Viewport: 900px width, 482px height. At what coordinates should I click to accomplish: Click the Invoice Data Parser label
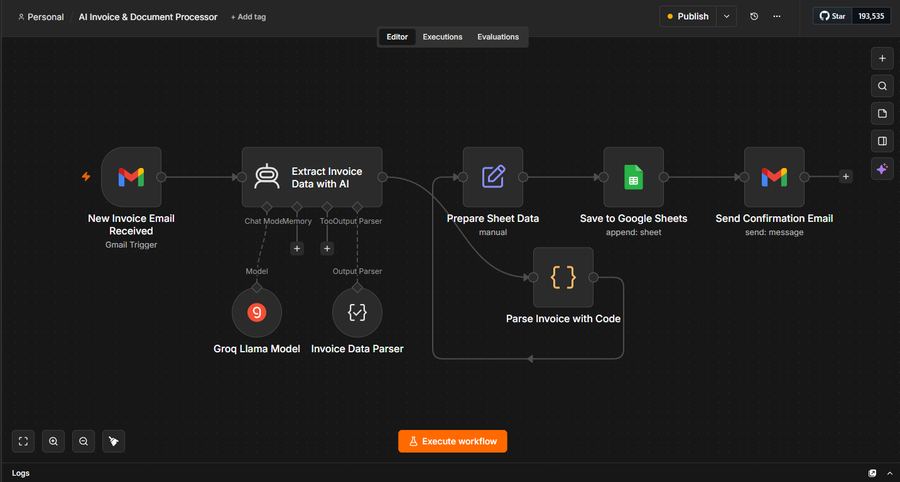pos(357,349)
